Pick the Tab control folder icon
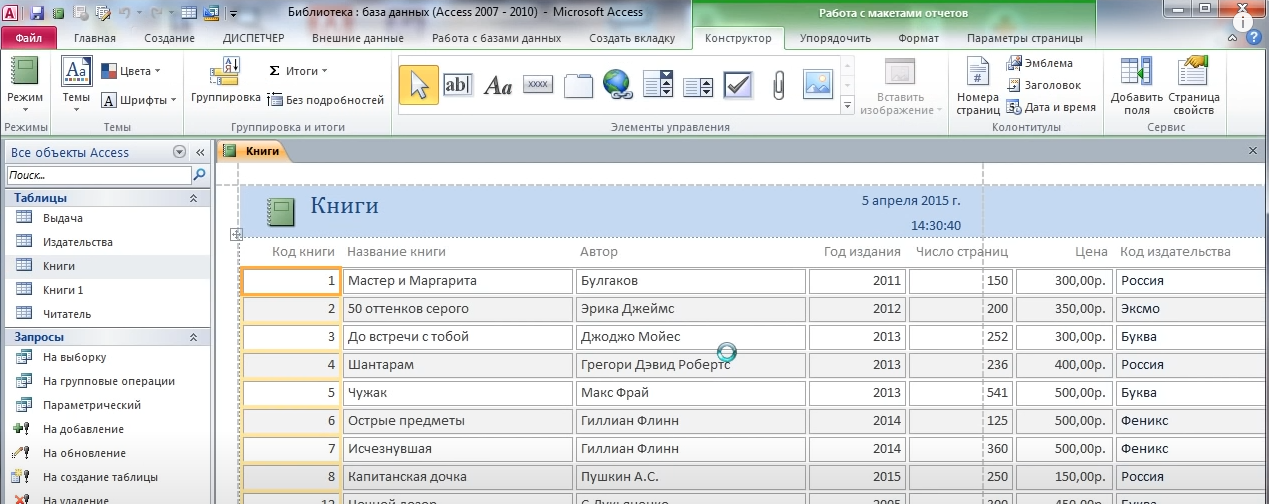The height and width of the screenshot is (504, 1269). tap(579, 85)
